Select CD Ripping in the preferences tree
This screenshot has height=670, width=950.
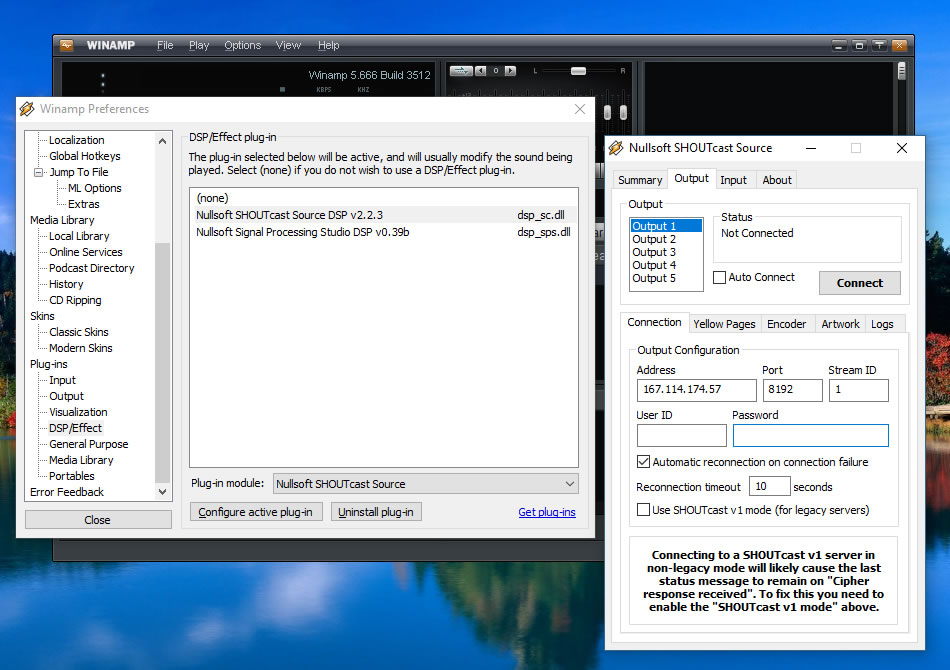pos(75,300)
